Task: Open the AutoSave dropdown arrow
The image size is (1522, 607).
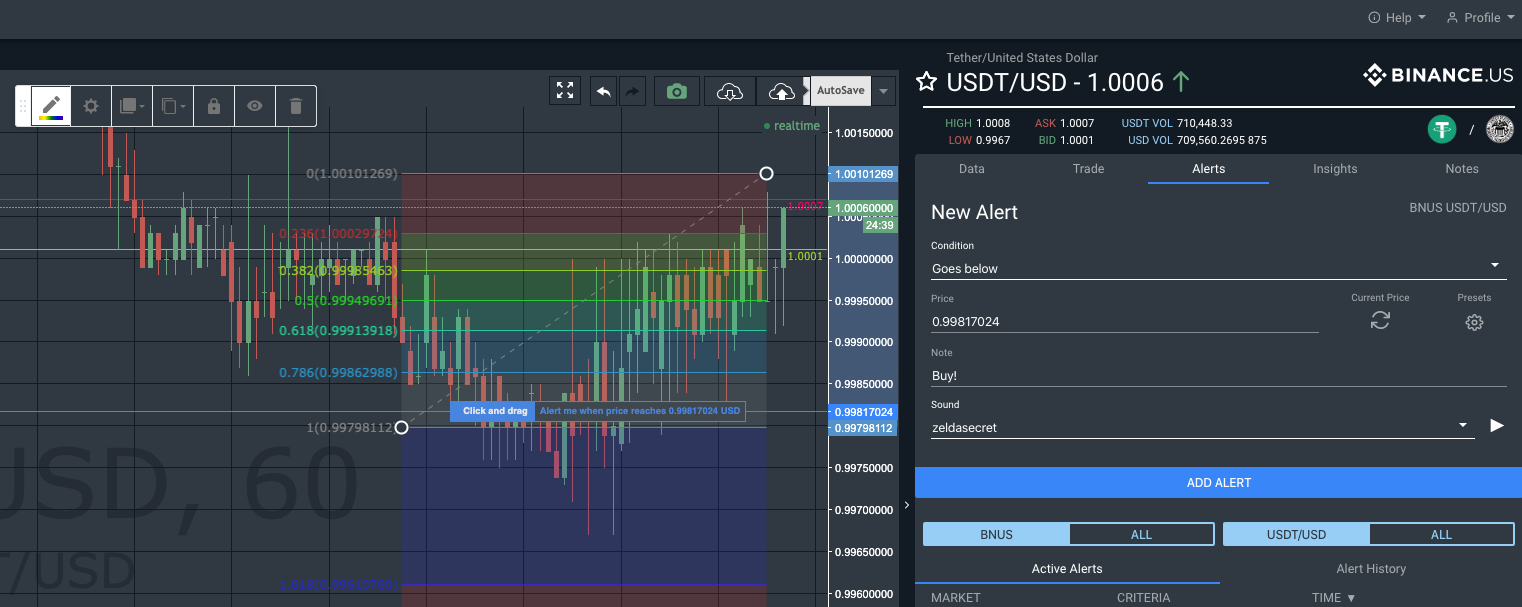Action: 883,91
